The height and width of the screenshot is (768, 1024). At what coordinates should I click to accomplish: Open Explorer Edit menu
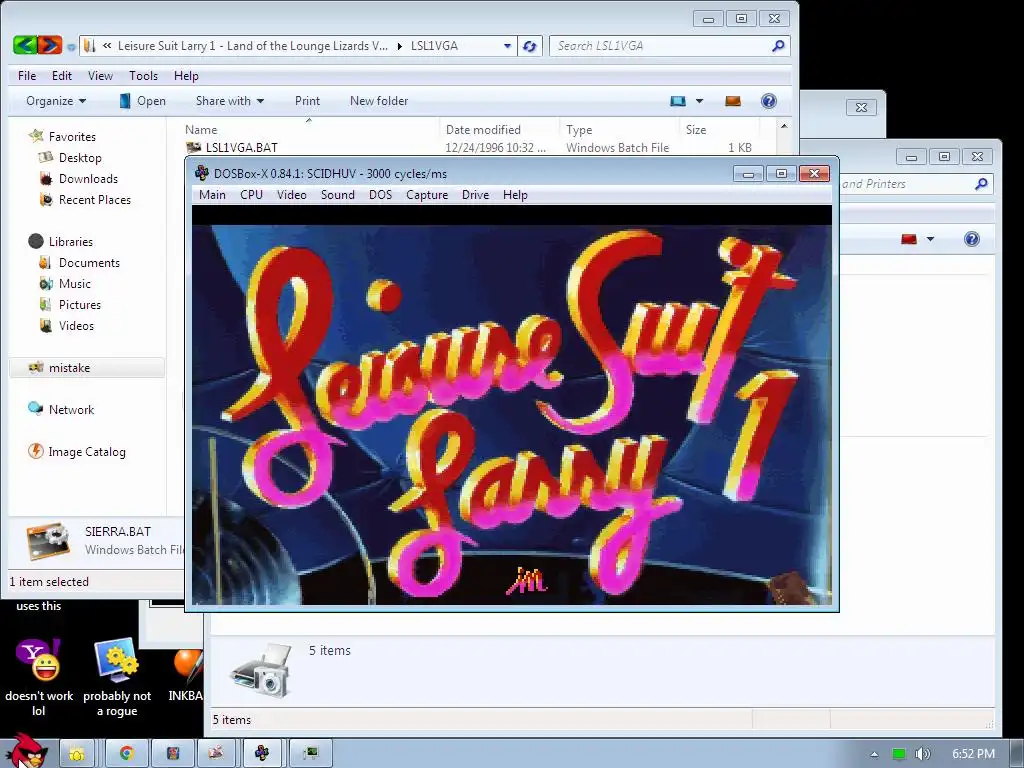(x=62, y=76)
